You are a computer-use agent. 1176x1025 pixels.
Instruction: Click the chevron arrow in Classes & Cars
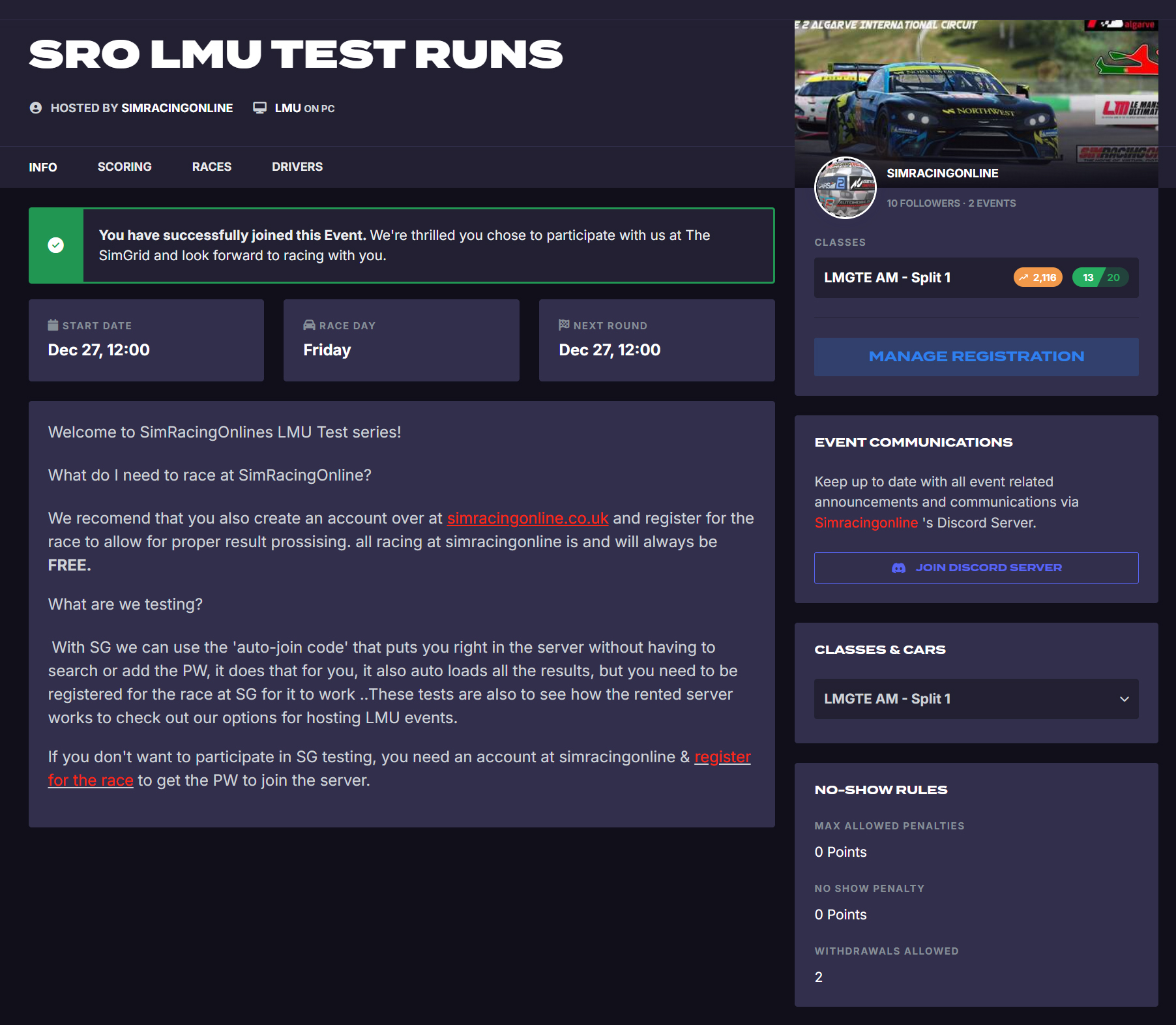[x=1125, y=699]
